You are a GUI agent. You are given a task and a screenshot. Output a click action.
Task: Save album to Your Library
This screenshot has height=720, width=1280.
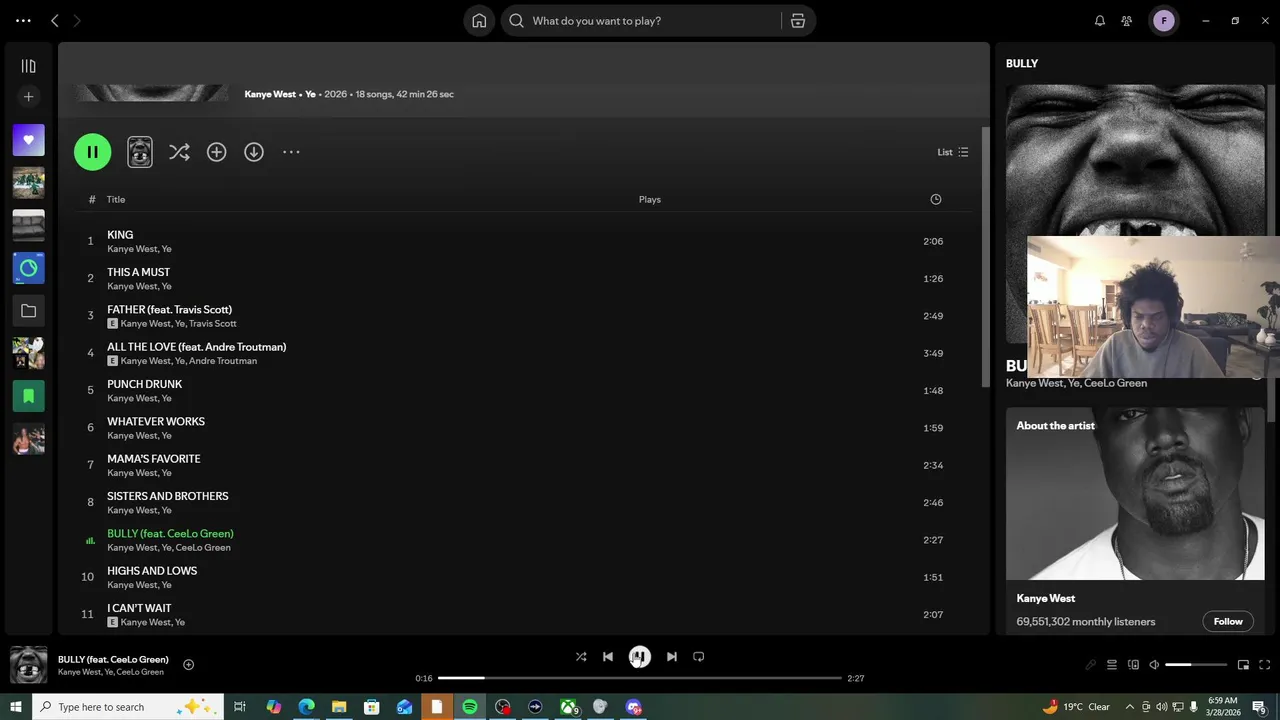tap(216, 152)
